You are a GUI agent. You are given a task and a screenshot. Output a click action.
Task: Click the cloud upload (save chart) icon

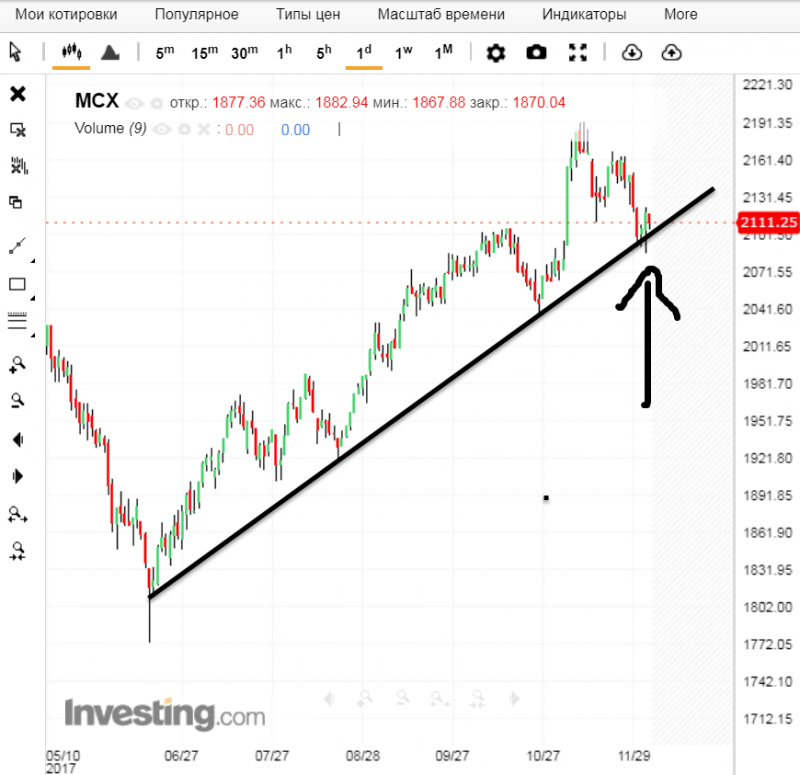click(x=672, y=53)
